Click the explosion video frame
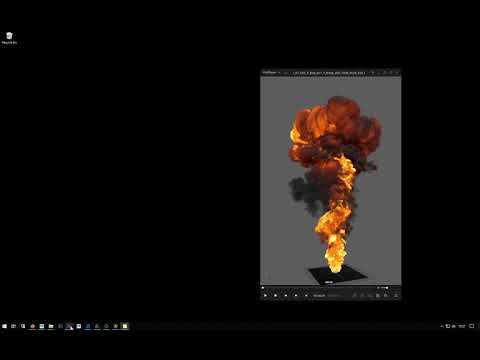 pyautogui.click(x=331, y=181)
